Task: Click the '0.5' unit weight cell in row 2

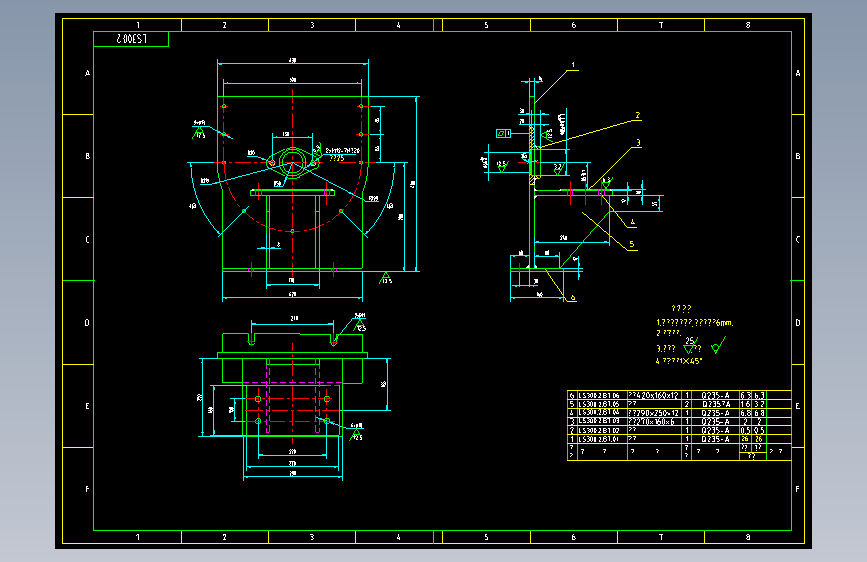Action: pos(745,430)
